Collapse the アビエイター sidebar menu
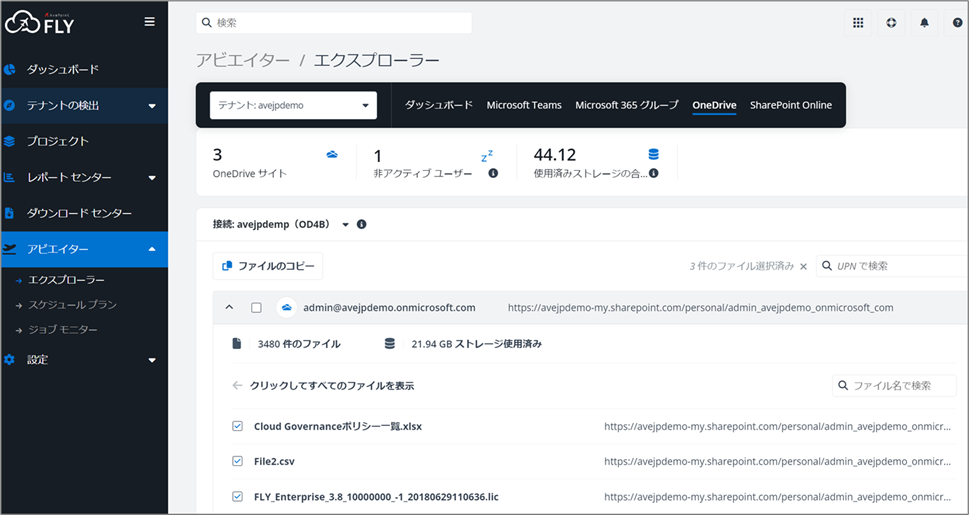This screenshot has height=515, width=969. tap(152, 249)
